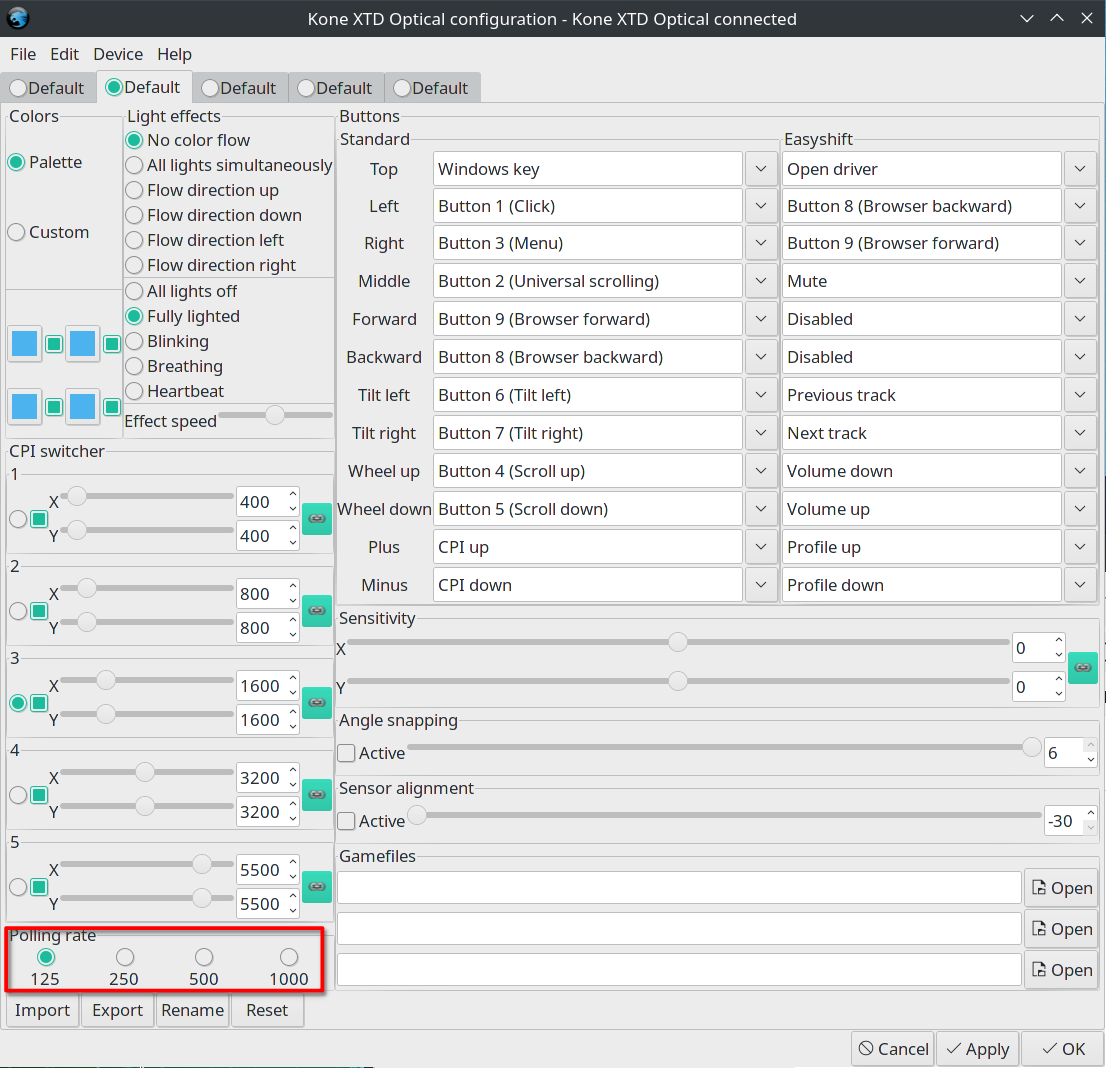Expand Easyshift Profile down dropdown
This screenshot has height=1068, width=1106.
coord(1080,585)
